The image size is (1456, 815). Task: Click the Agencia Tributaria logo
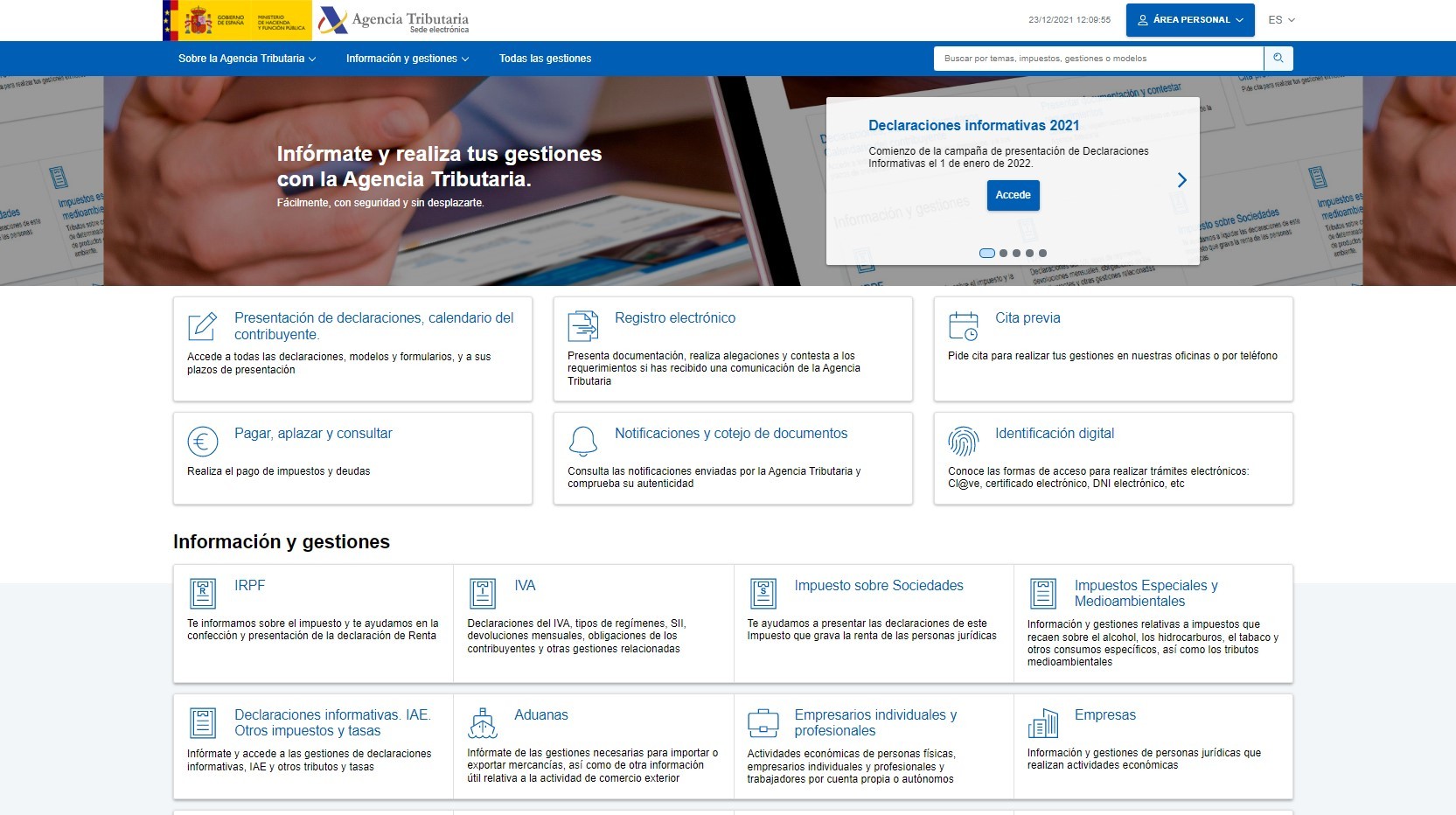pyautogui.click(x=394, y=20)
